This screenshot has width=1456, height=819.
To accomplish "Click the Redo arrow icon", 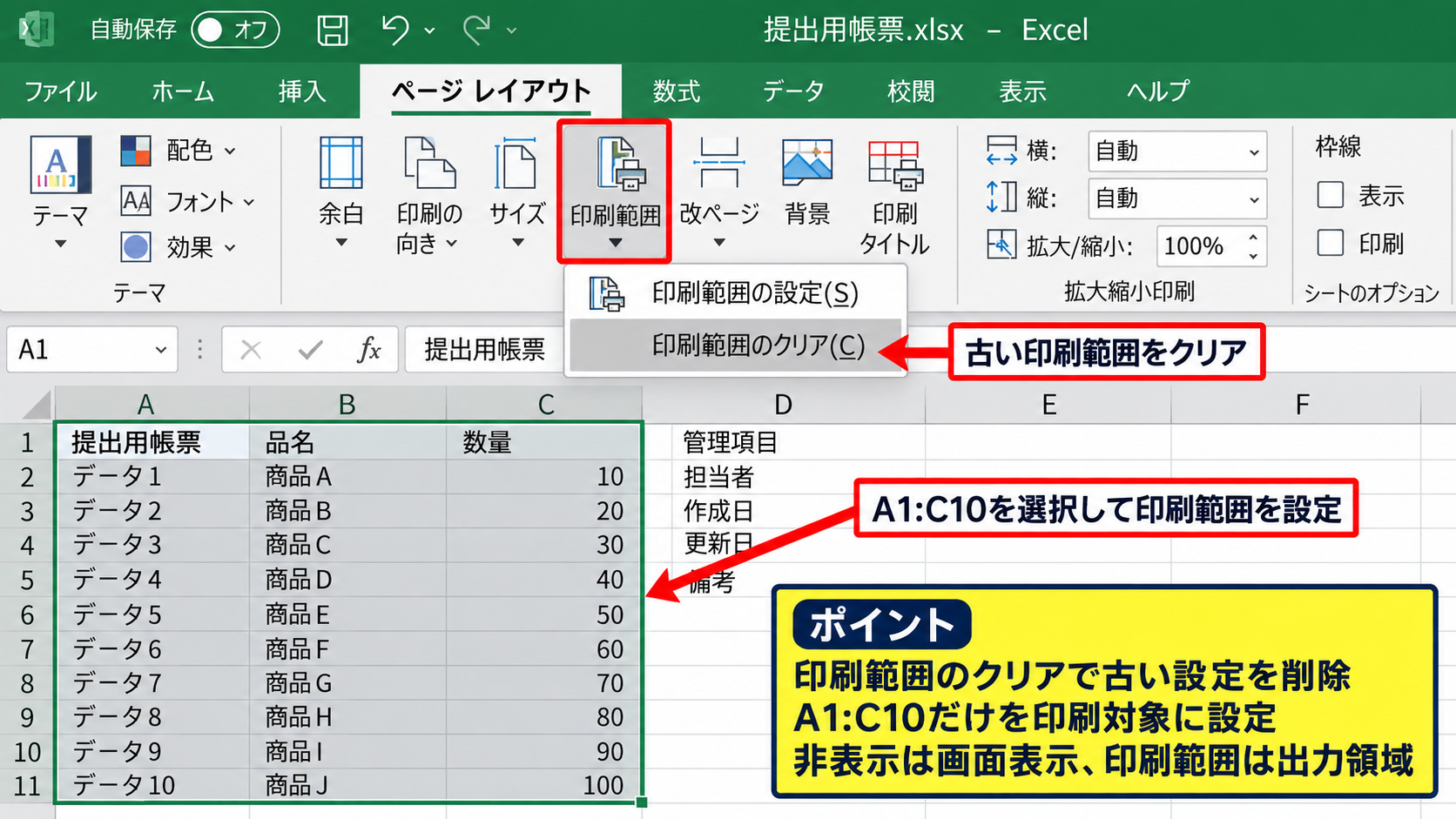I will [x=476, y=30].
